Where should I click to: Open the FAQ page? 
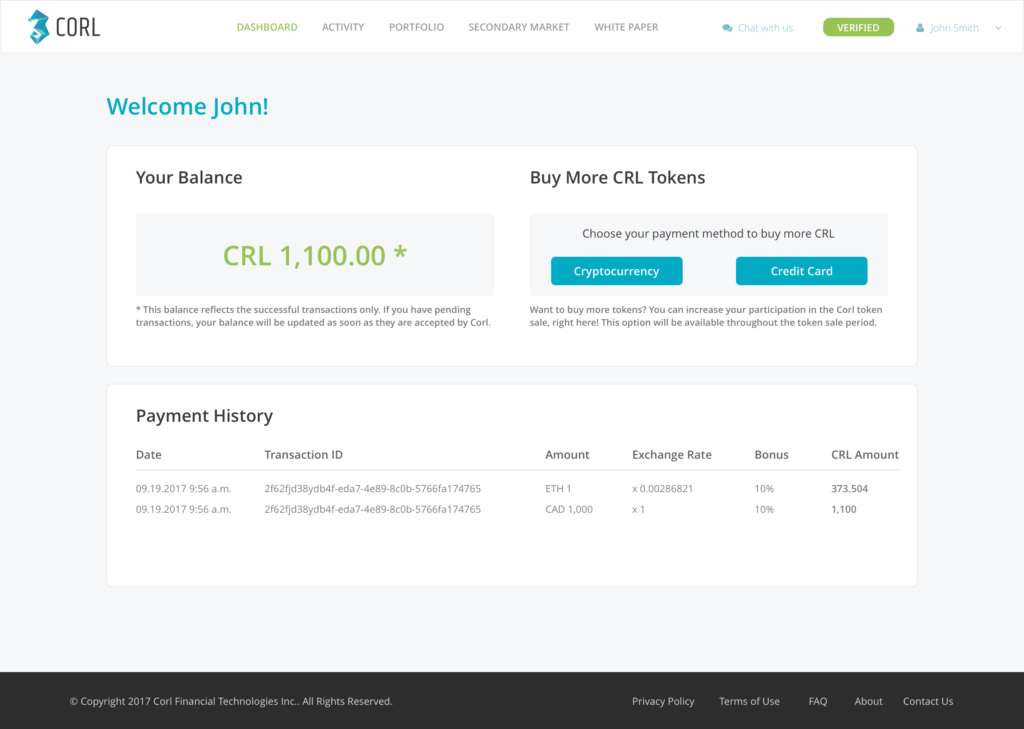[x=817, y=701]
